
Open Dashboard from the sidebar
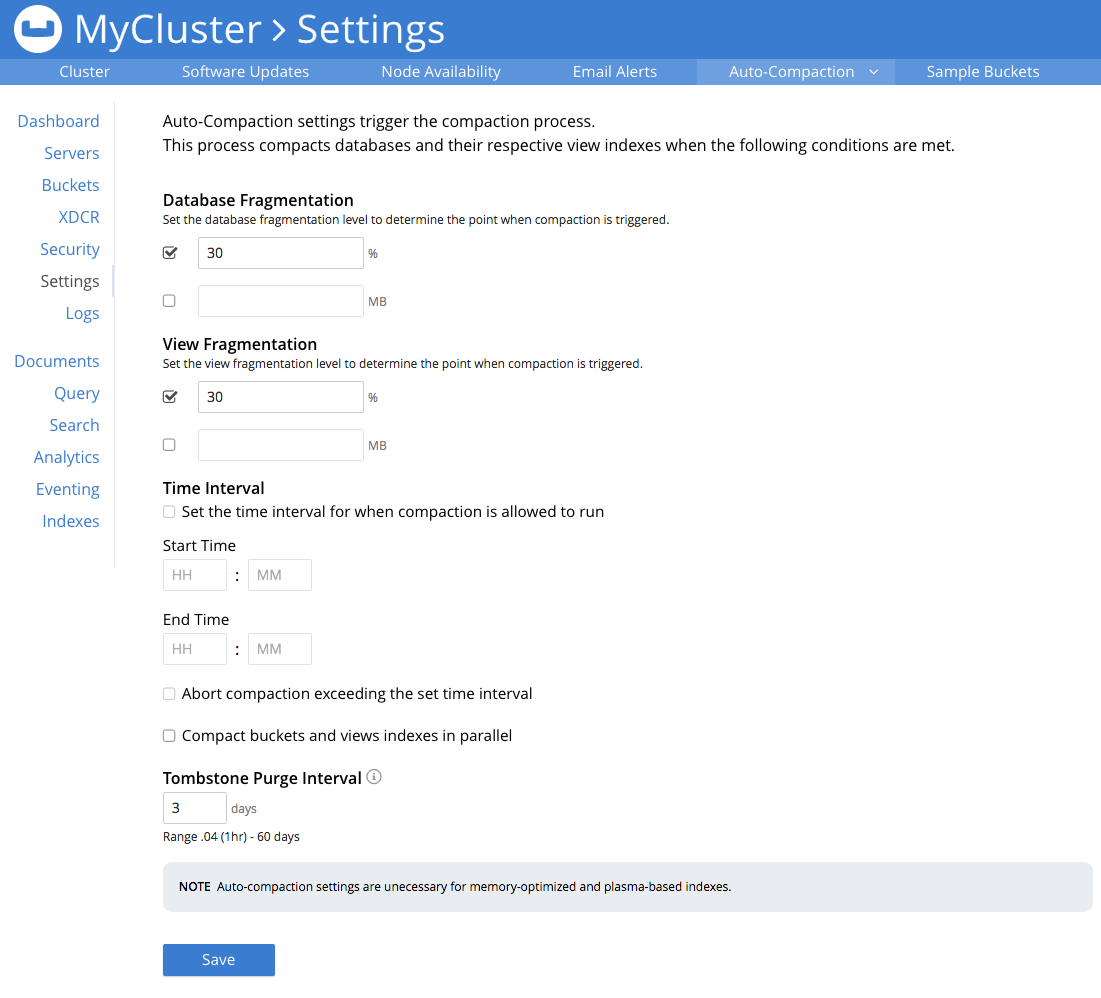click(x=58, y=121)
